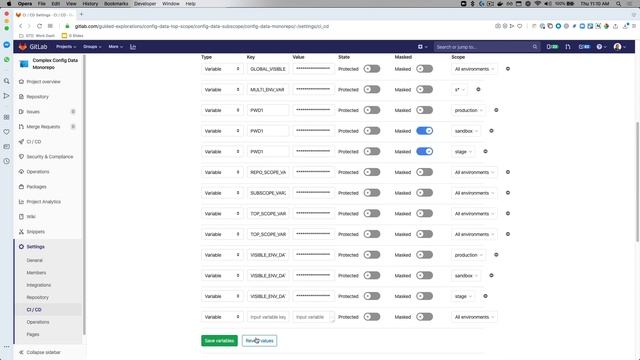Open the Bookmarks menu in macOS menu bar

pos(116,4)
